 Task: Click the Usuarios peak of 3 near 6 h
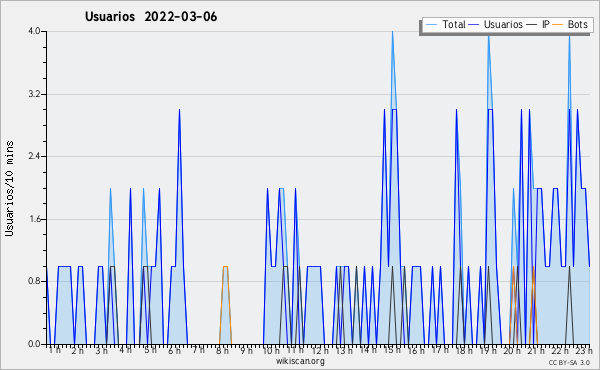(x=179, y=110)
